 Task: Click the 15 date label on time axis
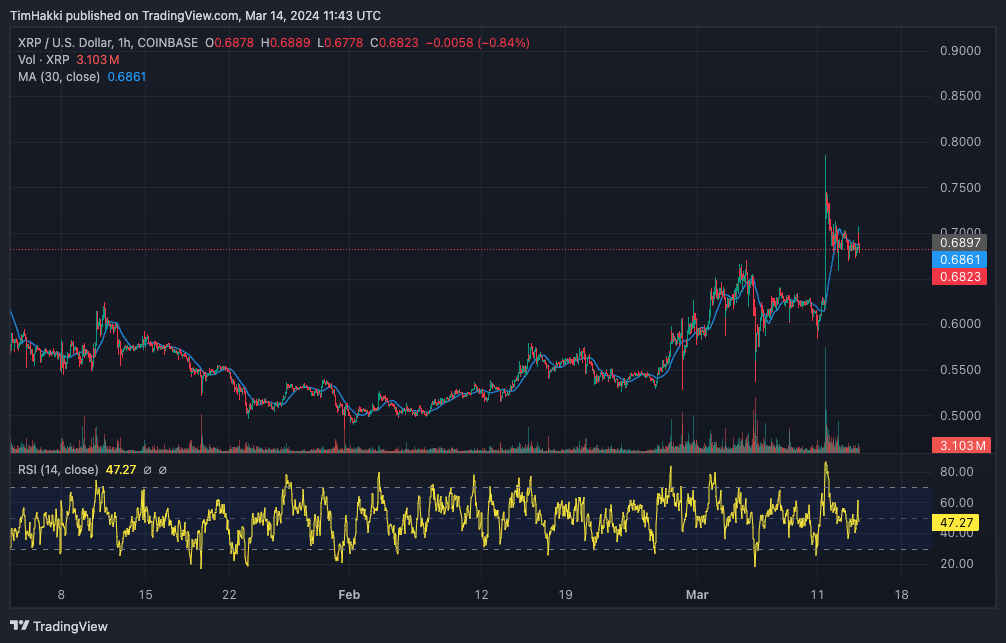click(146, 595)
